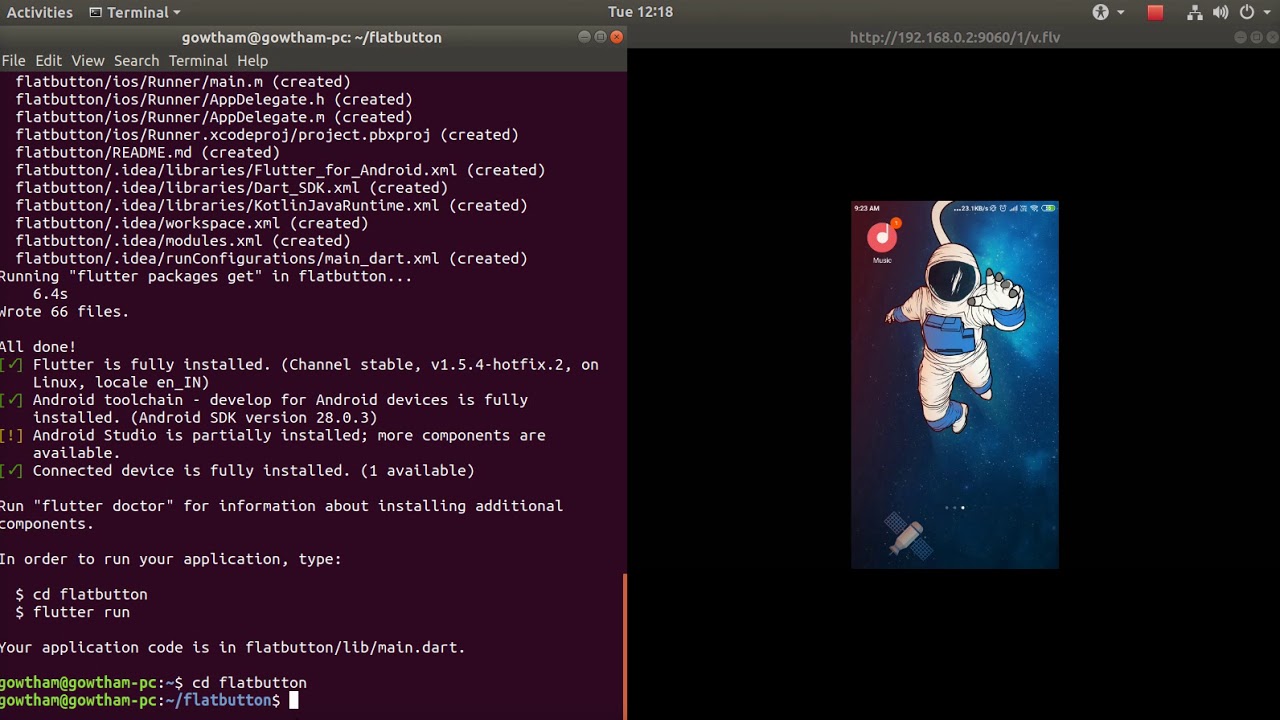
Task: Open the clock showing Tue 12:18
Action: click(x=640, y=12)
